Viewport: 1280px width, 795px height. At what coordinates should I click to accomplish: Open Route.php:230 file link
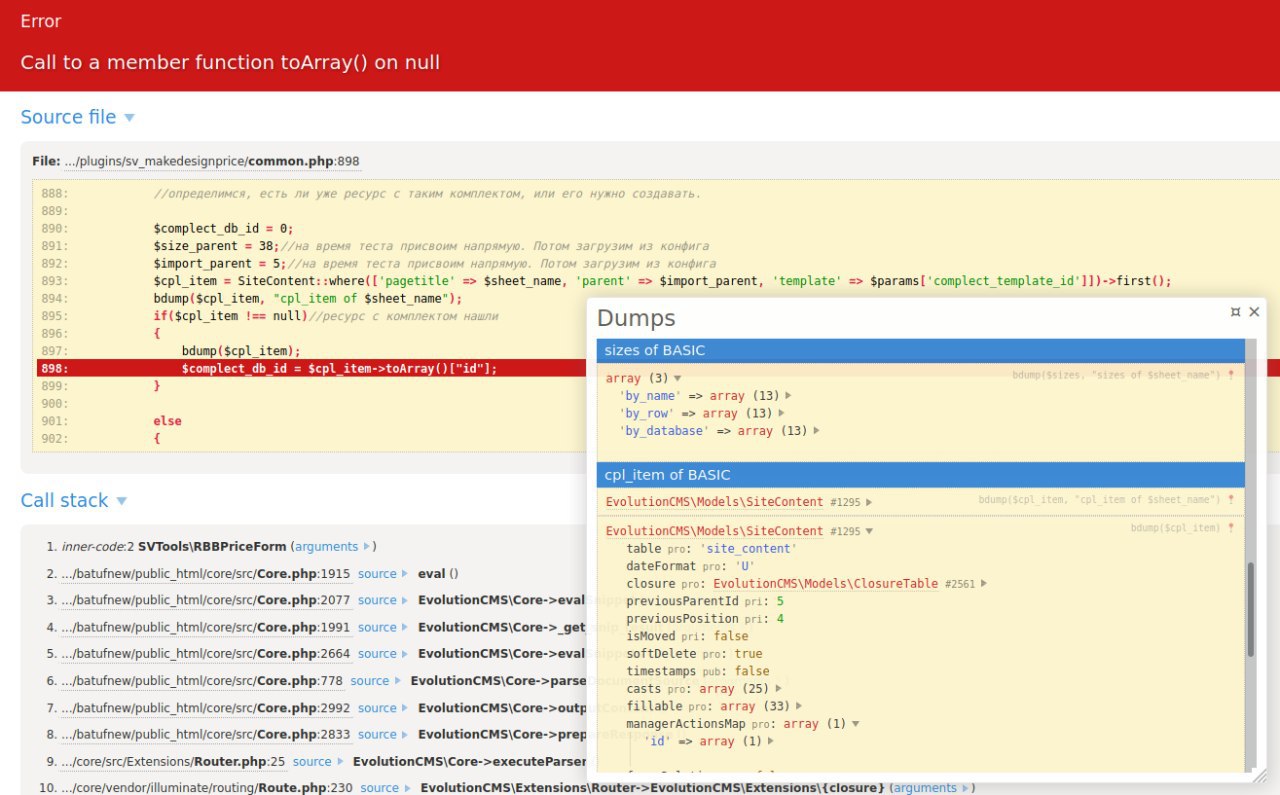pos(207,788)
